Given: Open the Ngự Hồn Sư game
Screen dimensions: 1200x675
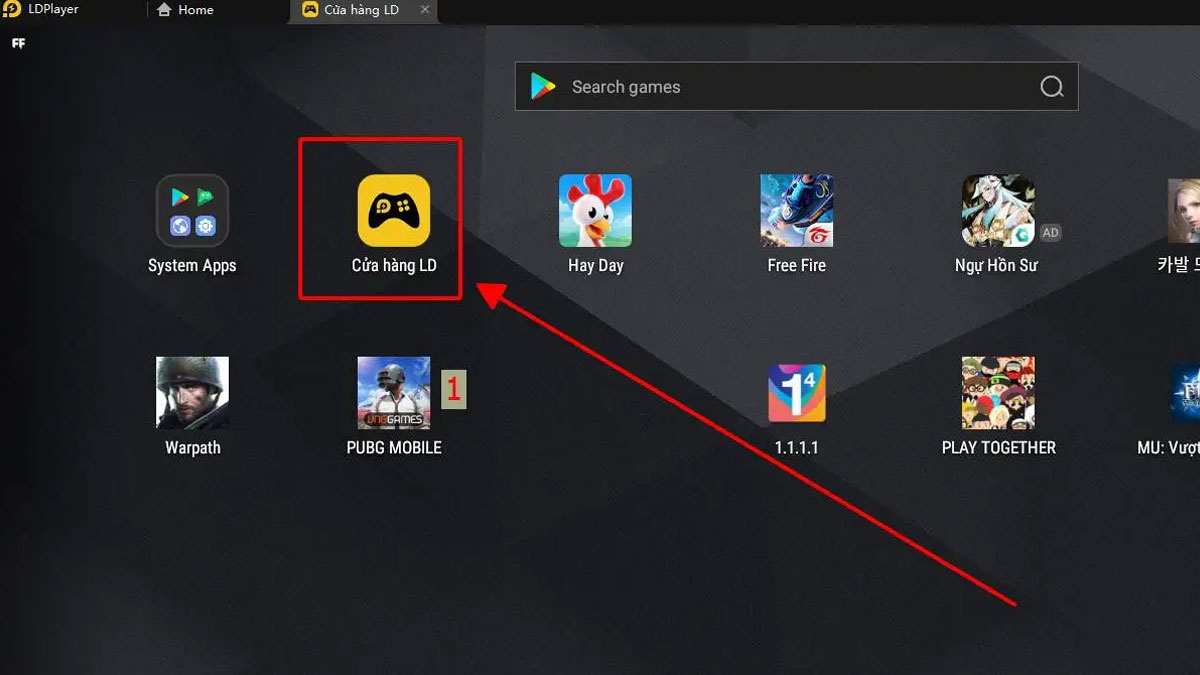Looking at the screenshot, I should 997,211.
